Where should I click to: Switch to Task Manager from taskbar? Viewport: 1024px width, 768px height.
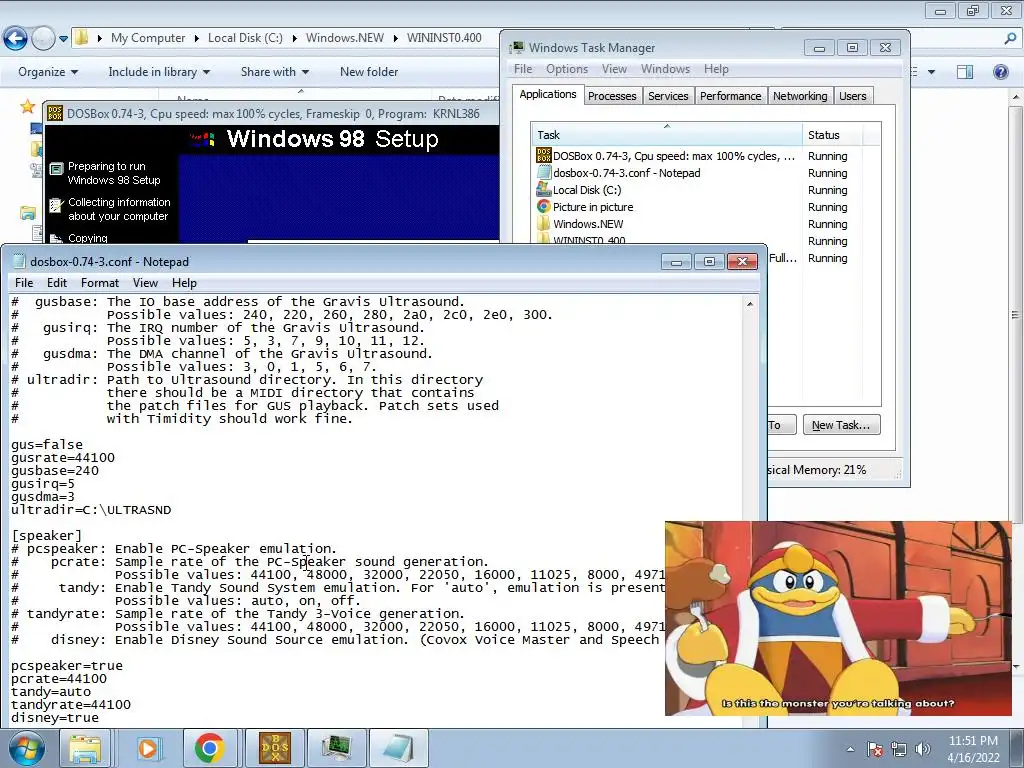point(338,748)
